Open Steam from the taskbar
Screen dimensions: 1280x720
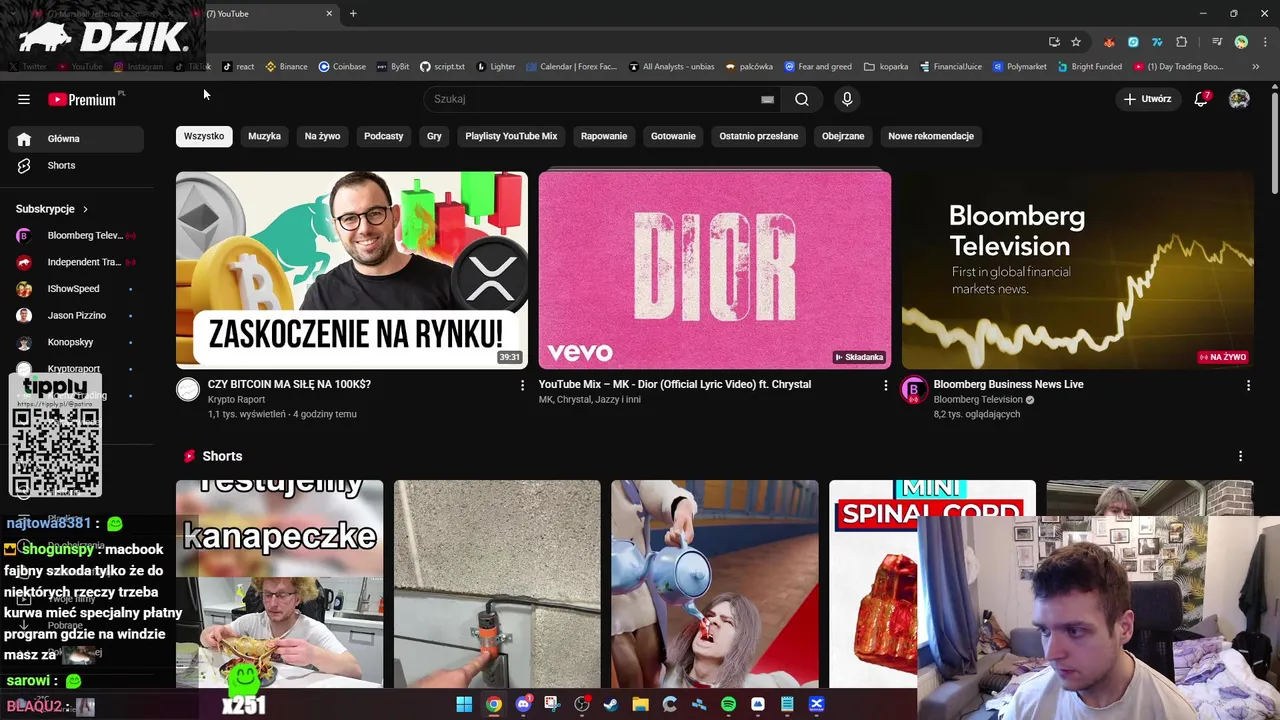tap(611, 704)
